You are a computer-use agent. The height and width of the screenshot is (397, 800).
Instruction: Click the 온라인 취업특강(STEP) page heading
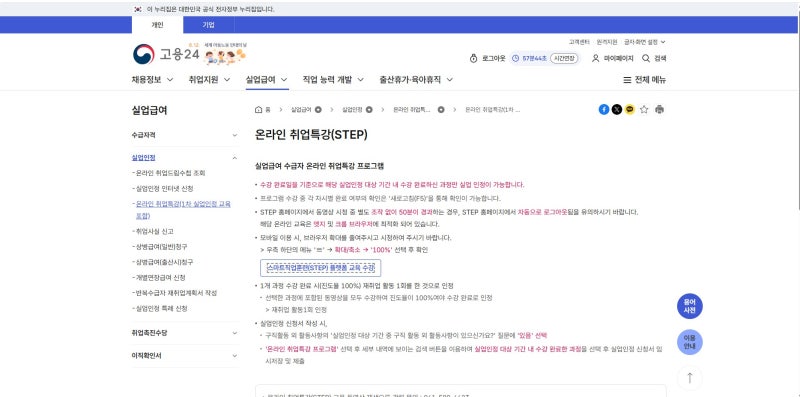click(x=311, y=135)
